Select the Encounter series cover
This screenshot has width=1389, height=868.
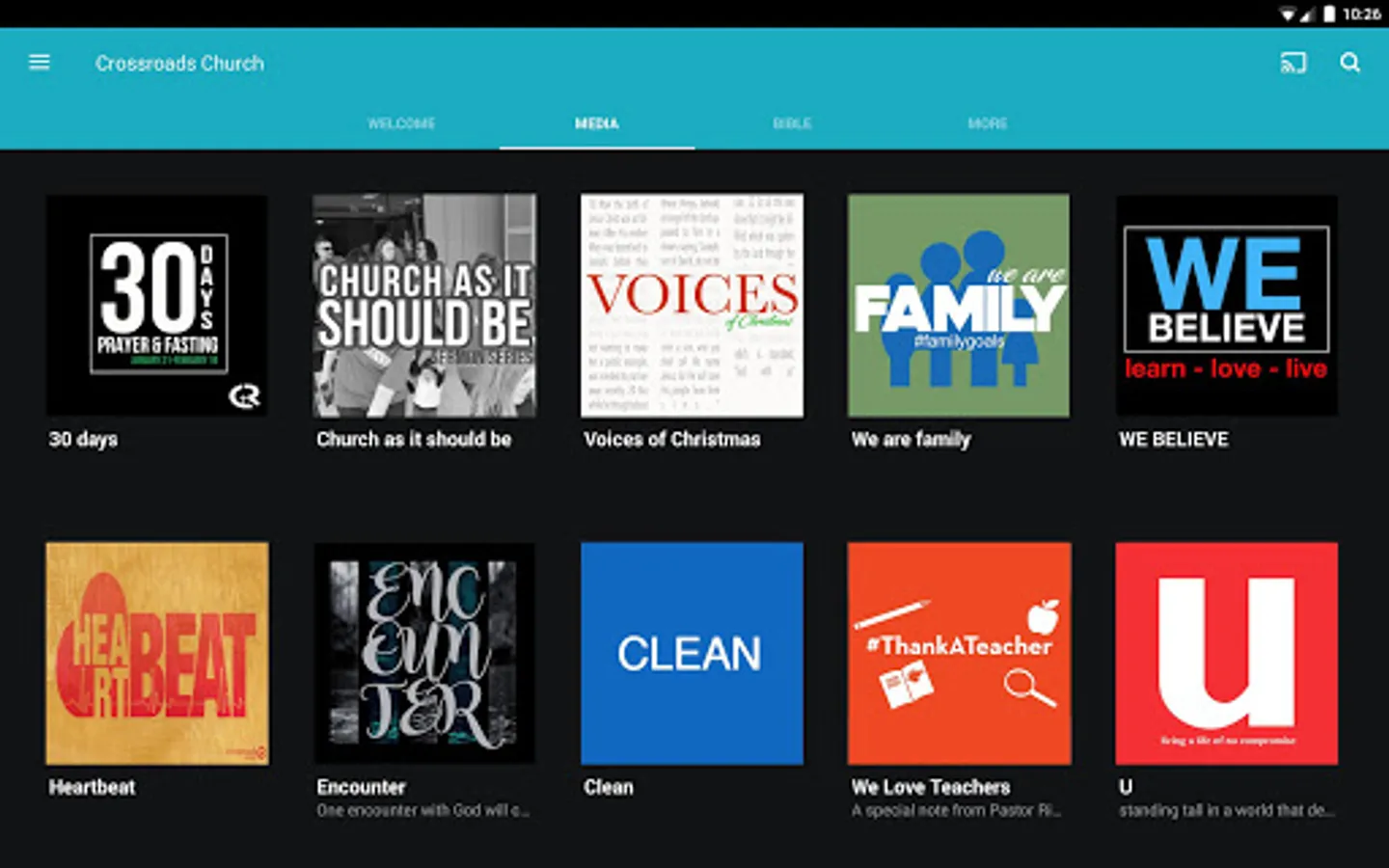coord(424,653)
